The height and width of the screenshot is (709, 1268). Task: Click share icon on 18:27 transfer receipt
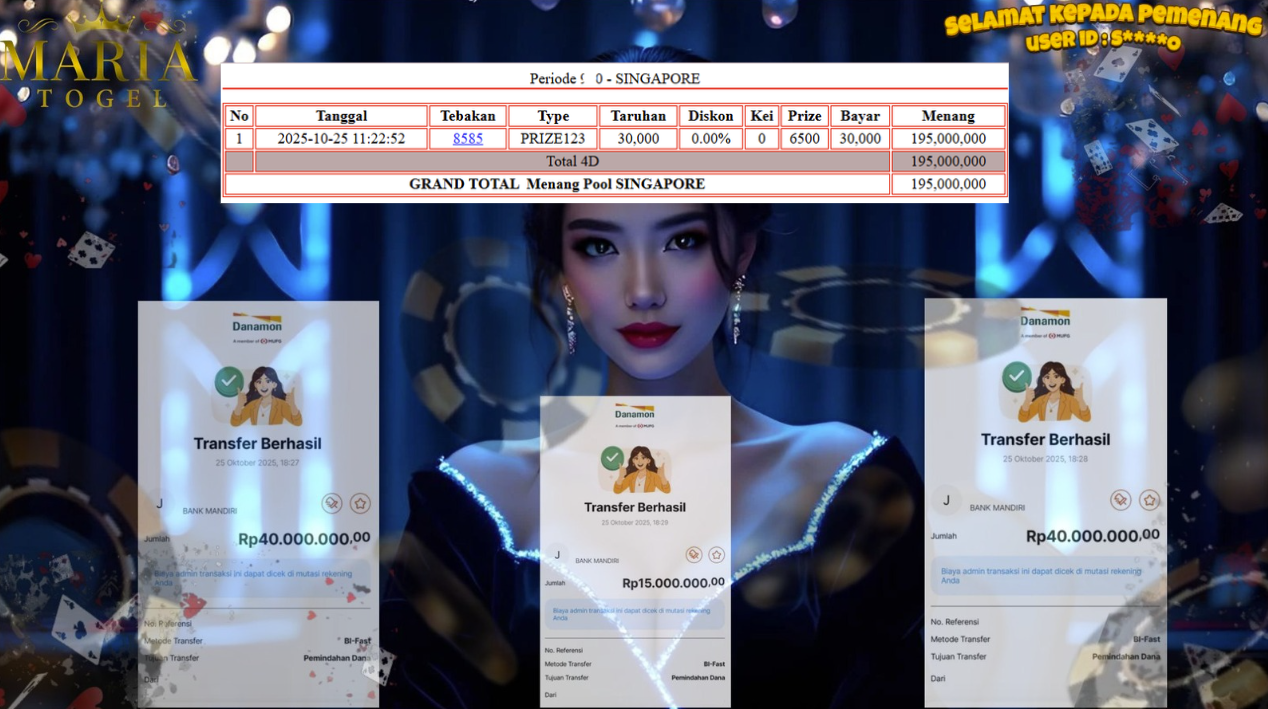332,503
